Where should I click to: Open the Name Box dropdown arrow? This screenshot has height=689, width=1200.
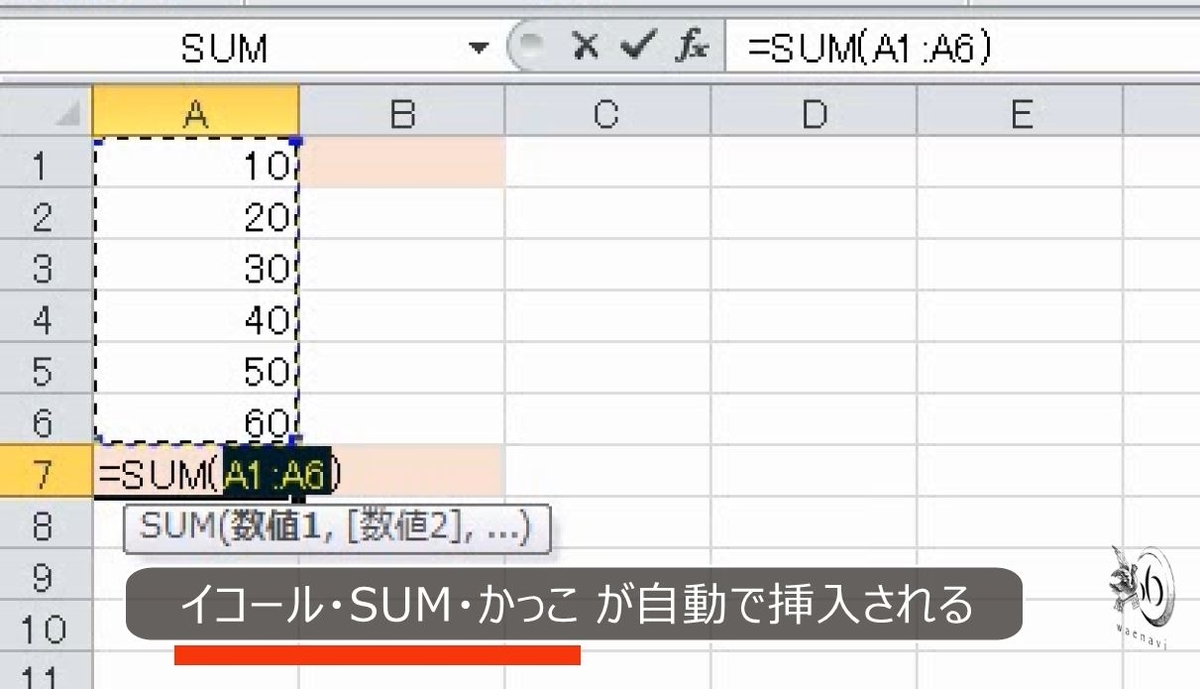point(479,48)
